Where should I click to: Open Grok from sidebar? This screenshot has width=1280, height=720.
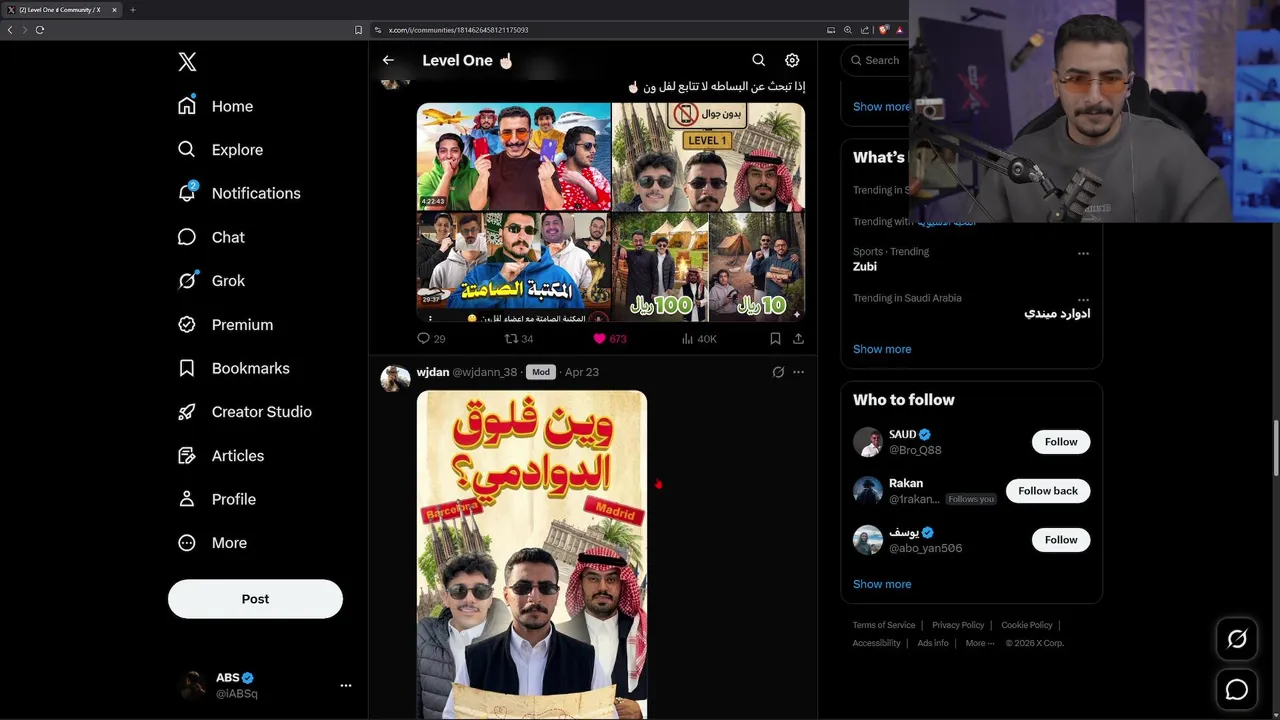click(x=211, y=281)
